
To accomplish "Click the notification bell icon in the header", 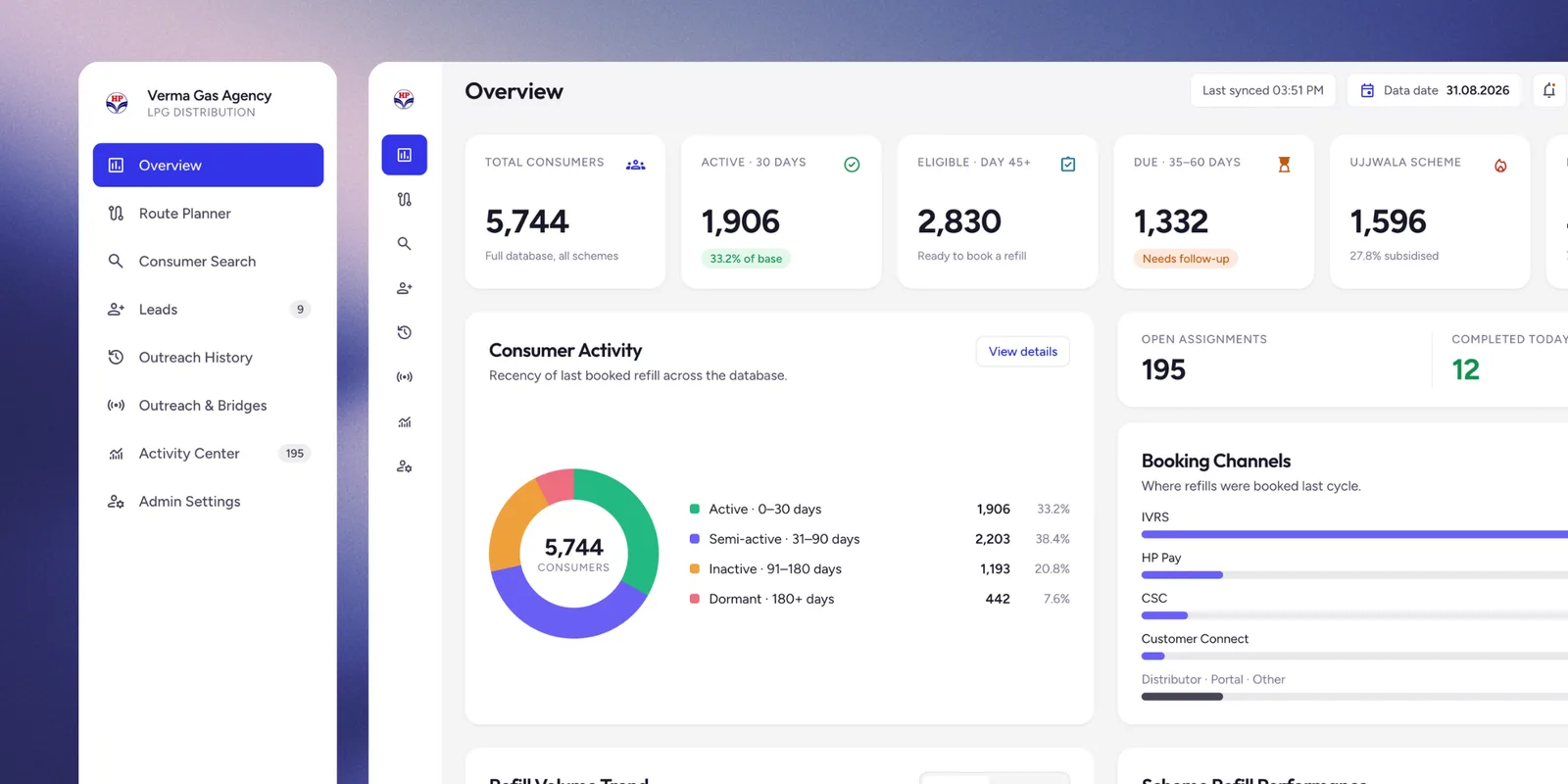I will coord(1549,90).
